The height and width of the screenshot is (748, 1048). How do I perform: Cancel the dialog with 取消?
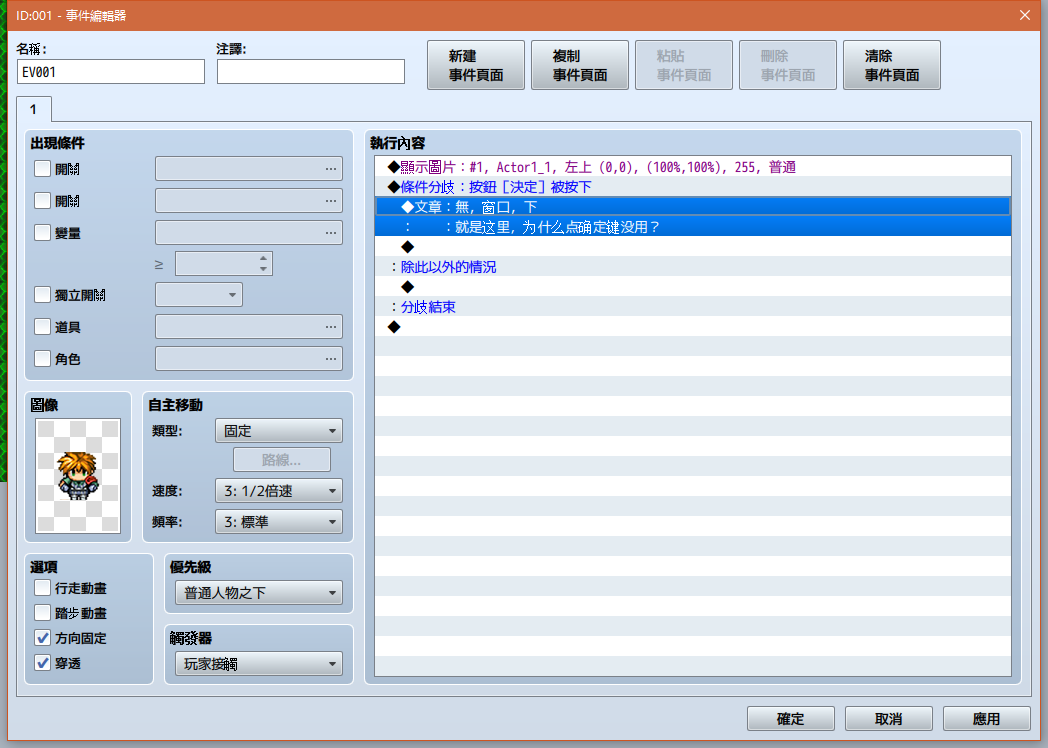click(x=888, y=719)
